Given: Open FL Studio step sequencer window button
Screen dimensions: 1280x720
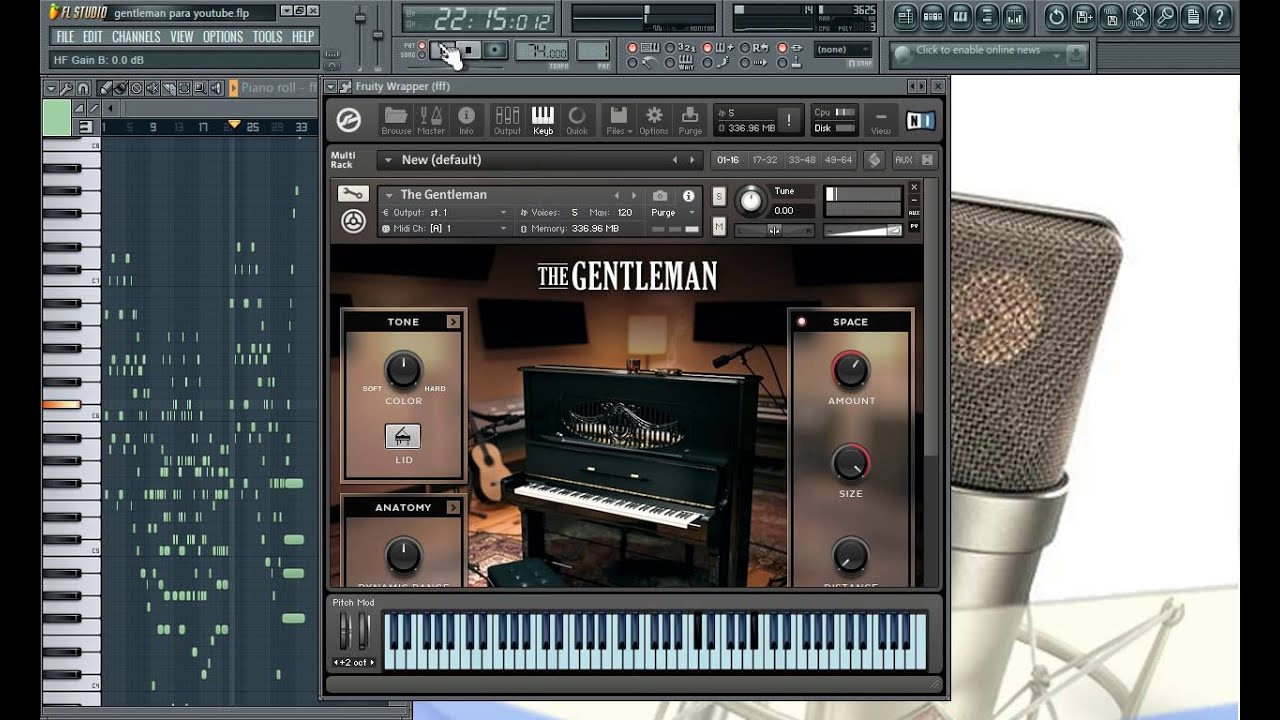Looking at the screenshot, I should point(933,16).
